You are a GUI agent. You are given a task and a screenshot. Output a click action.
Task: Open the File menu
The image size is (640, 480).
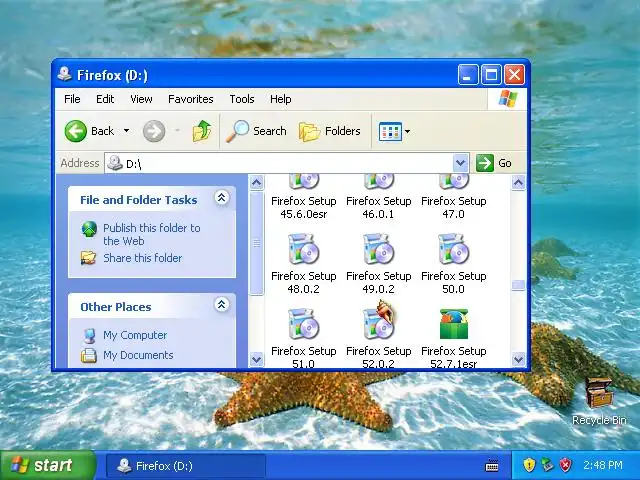72,99
